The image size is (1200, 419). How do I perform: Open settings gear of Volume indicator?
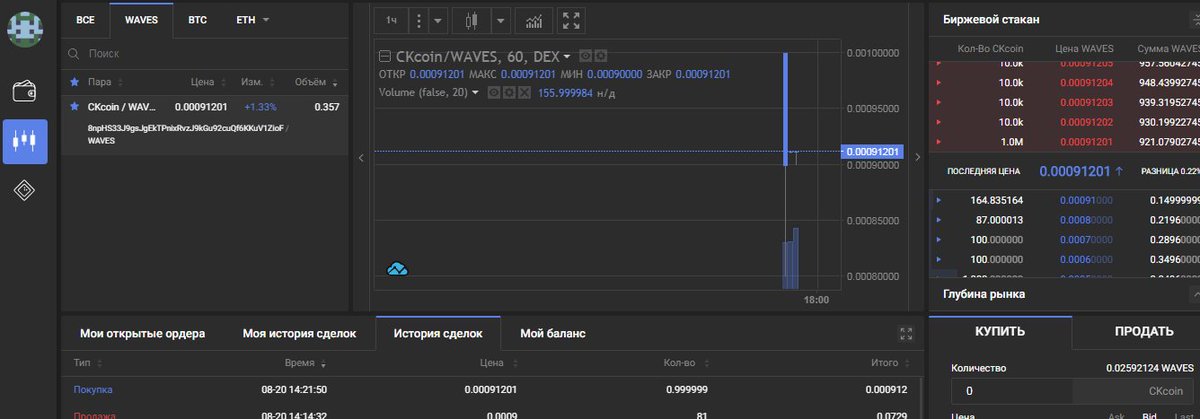pos(509,92)
